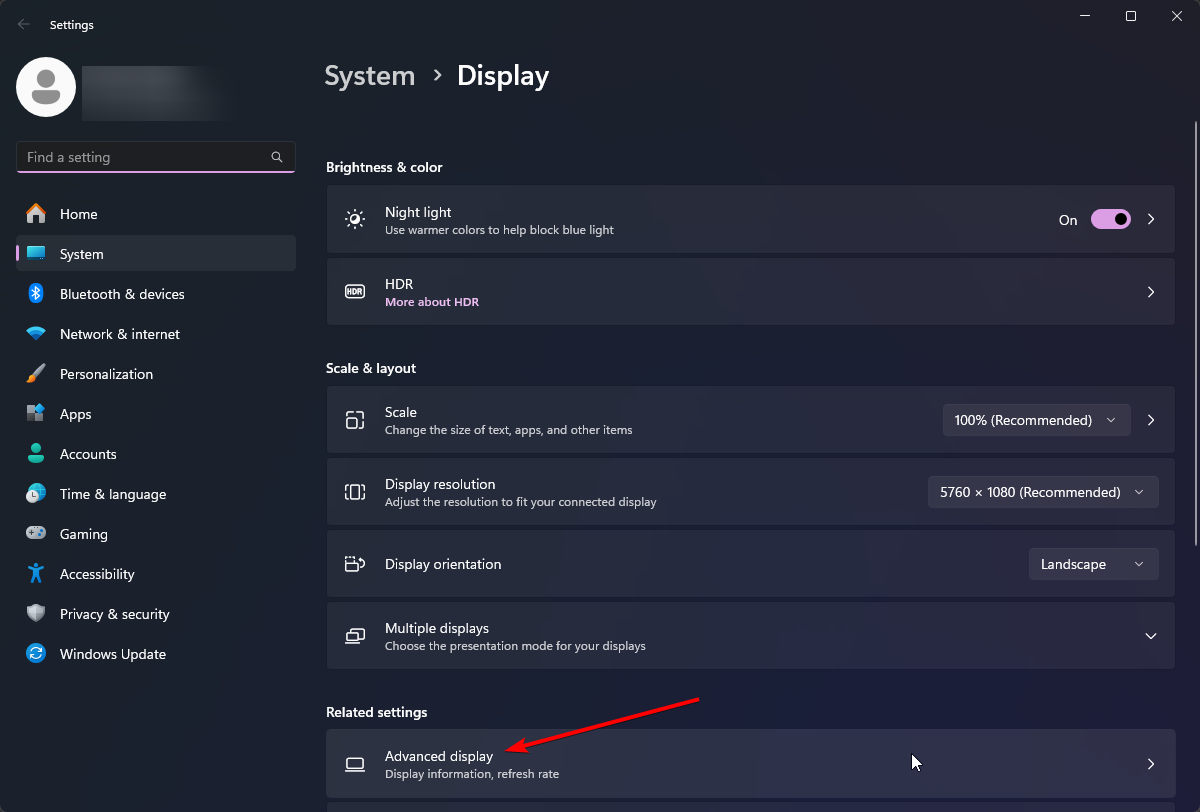
Task: Click the Night light label
Action: coord(418,212)
